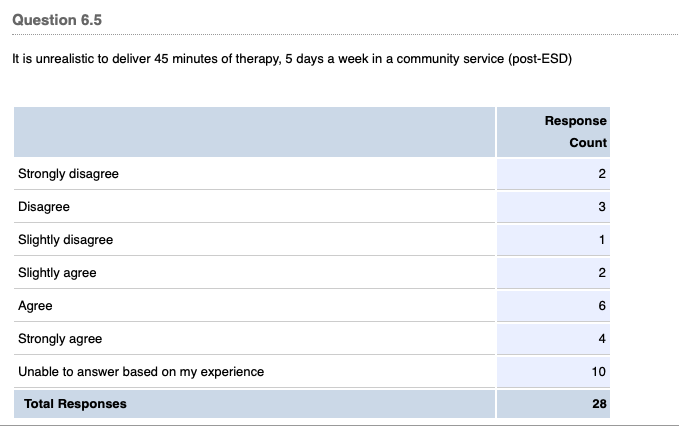This screenshot has height=435, width=679.
Task: Select the Slightly disagree row label
Action: click(65, 240)
